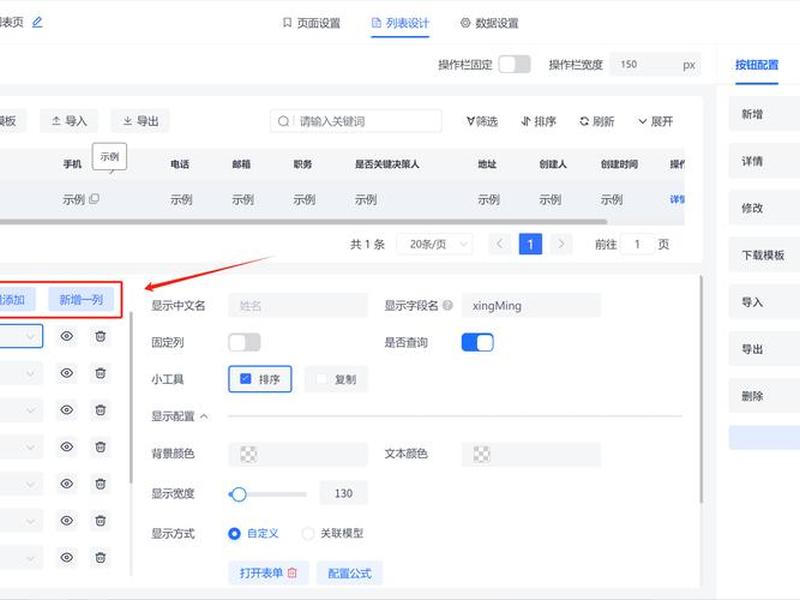Screen dimensions: 800x600
Task: Turn off the 是否查询 switch
Action: [478, 342]
